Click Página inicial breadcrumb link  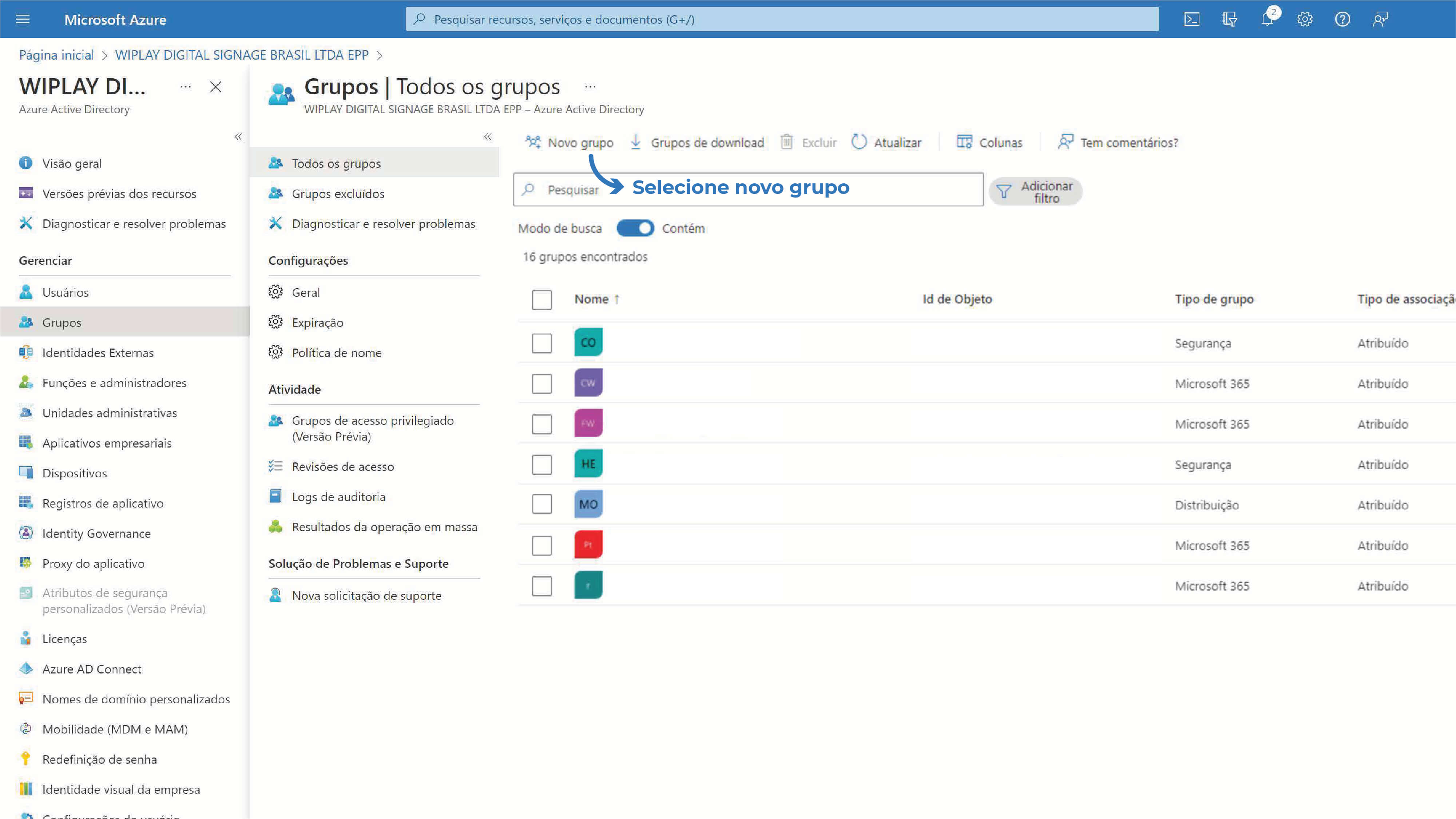[56, 55]
